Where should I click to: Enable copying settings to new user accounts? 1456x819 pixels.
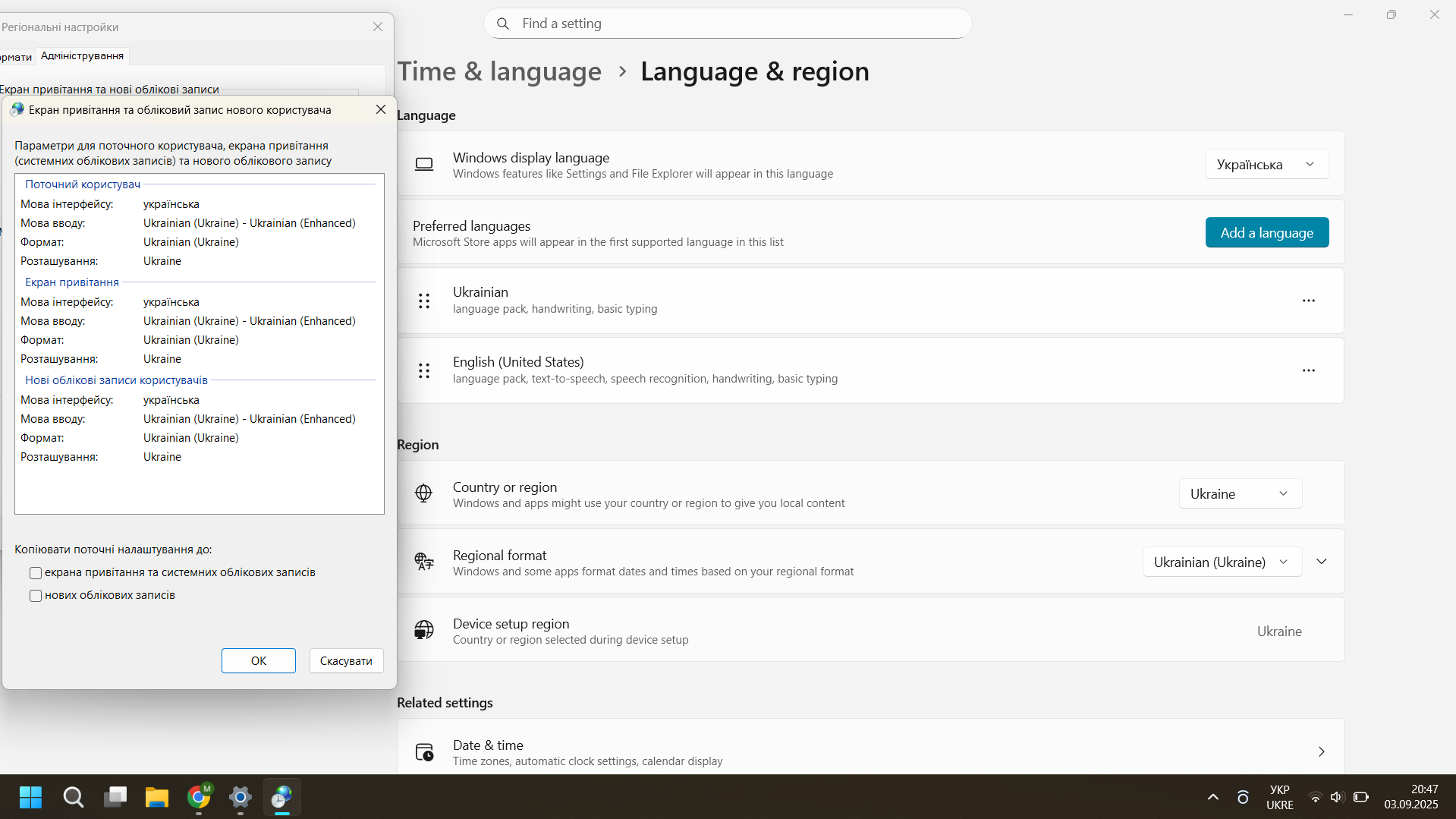point(36,596)
